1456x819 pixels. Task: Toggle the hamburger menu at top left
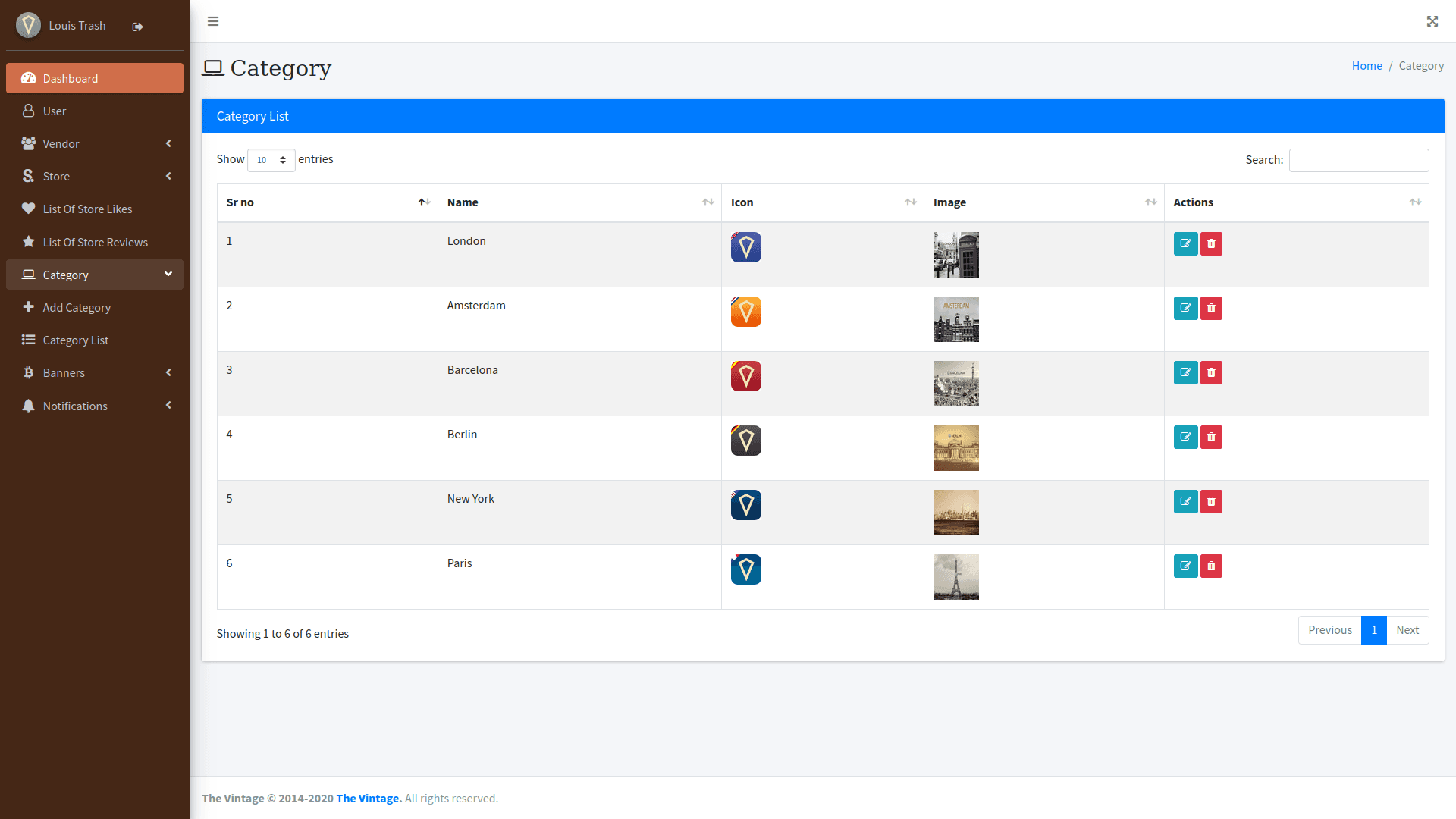(x=213, y=21)
